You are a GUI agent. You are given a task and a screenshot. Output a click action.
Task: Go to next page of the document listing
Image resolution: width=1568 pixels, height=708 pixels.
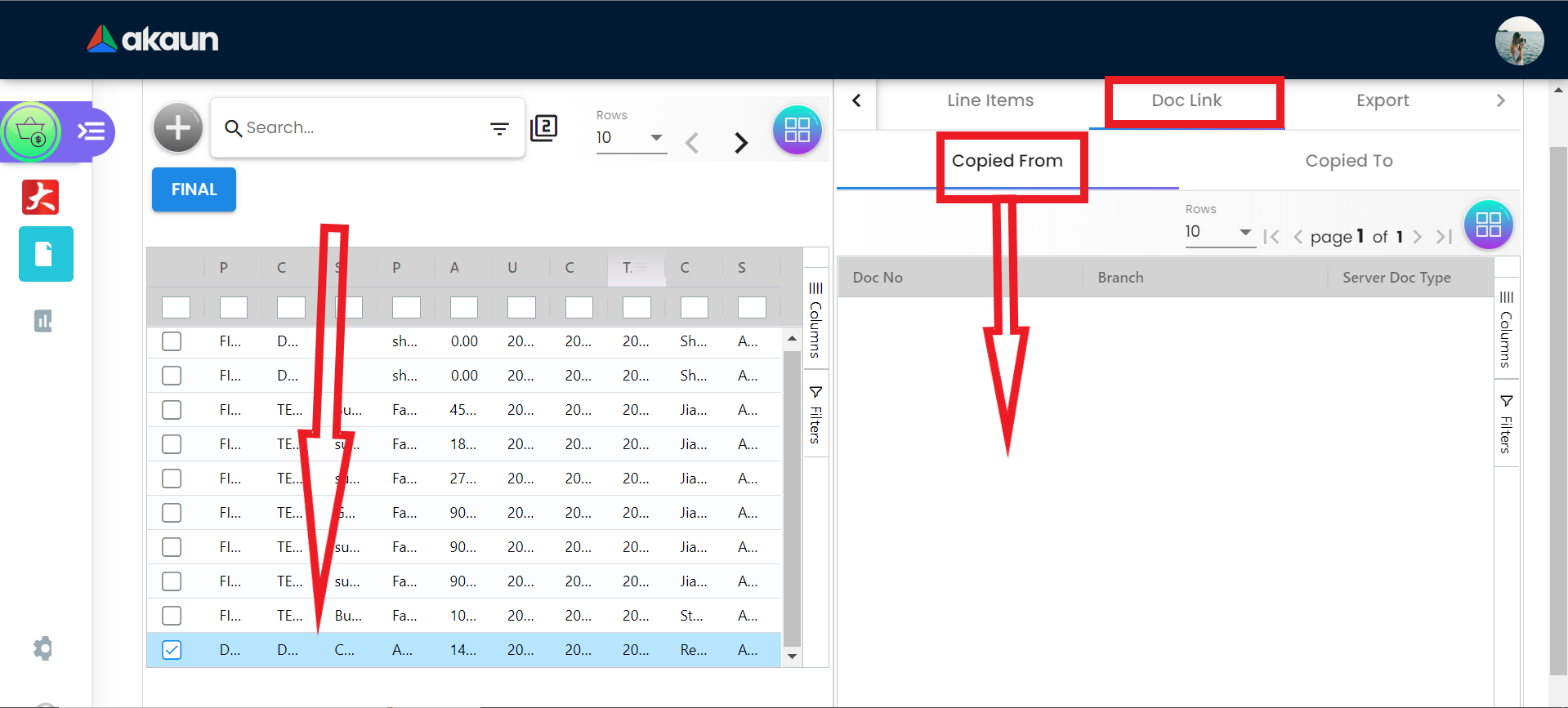(741, 143)
